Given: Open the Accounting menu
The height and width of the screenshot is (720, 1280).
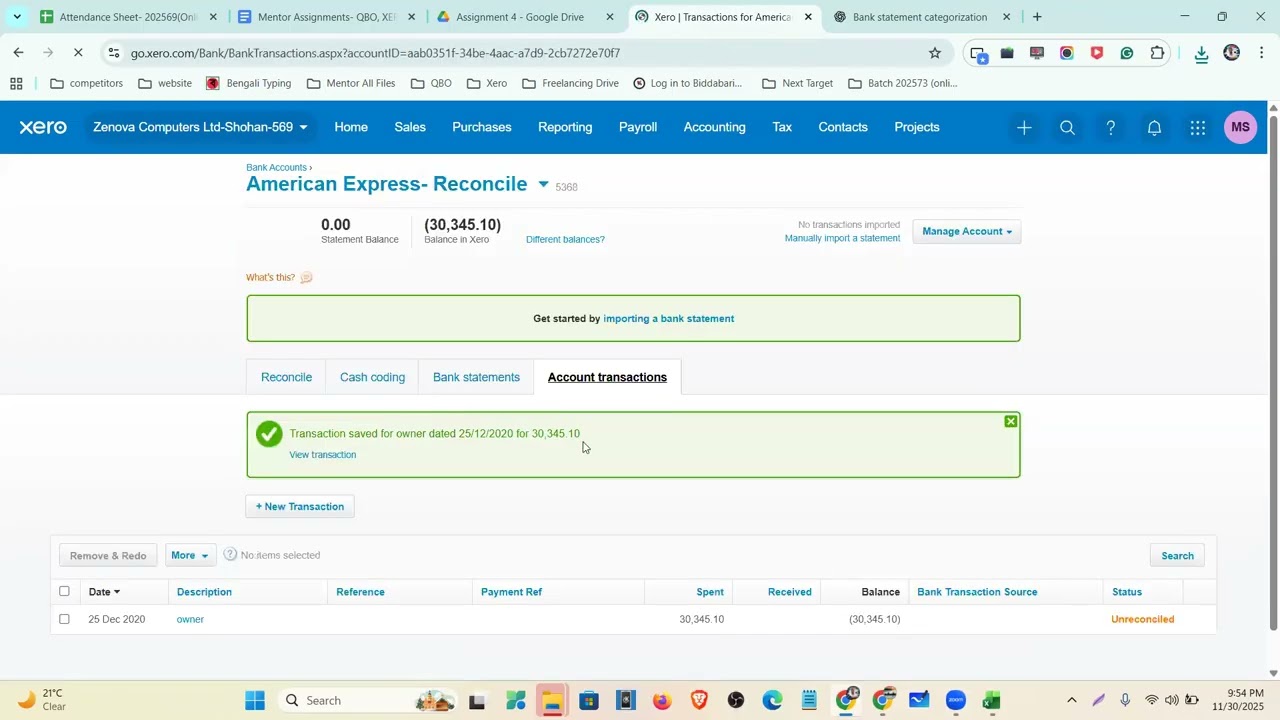Looking at the screenshot, I should [715, 127].
